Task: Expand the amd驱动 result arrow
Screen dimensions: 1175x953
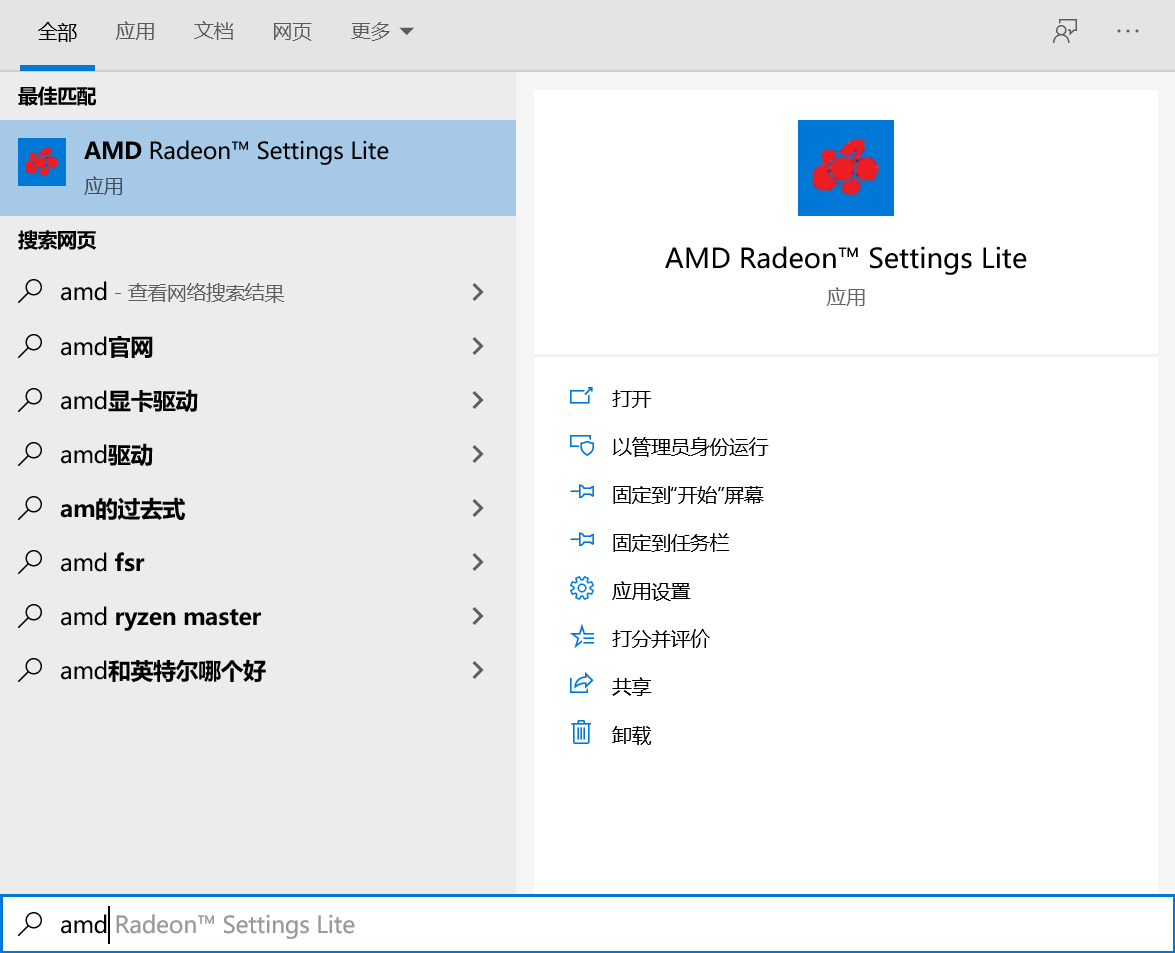Action: [477, 454]
